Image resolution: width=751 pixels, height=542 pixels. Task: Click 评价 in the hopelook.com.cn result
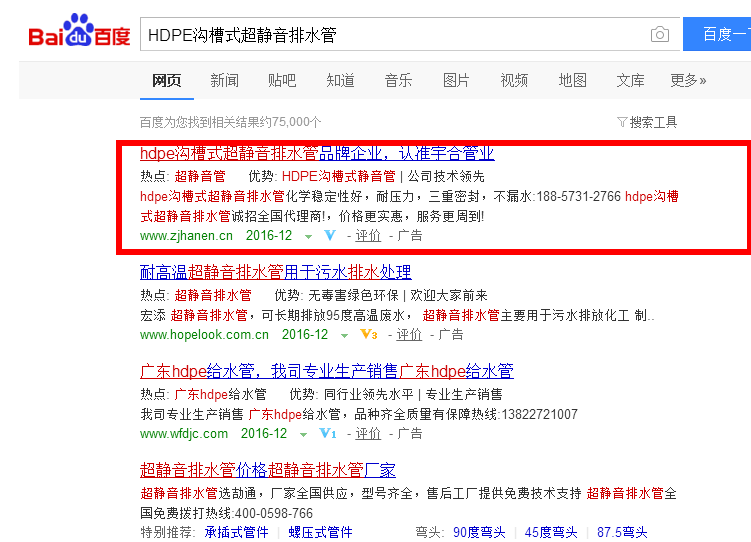[x=409, y=335]
